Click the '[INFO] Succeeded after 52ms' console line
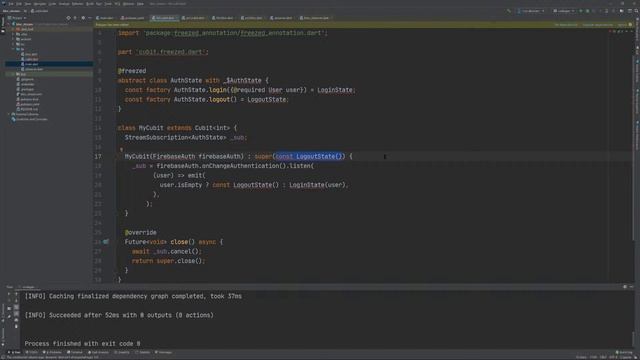 (119, 315)
